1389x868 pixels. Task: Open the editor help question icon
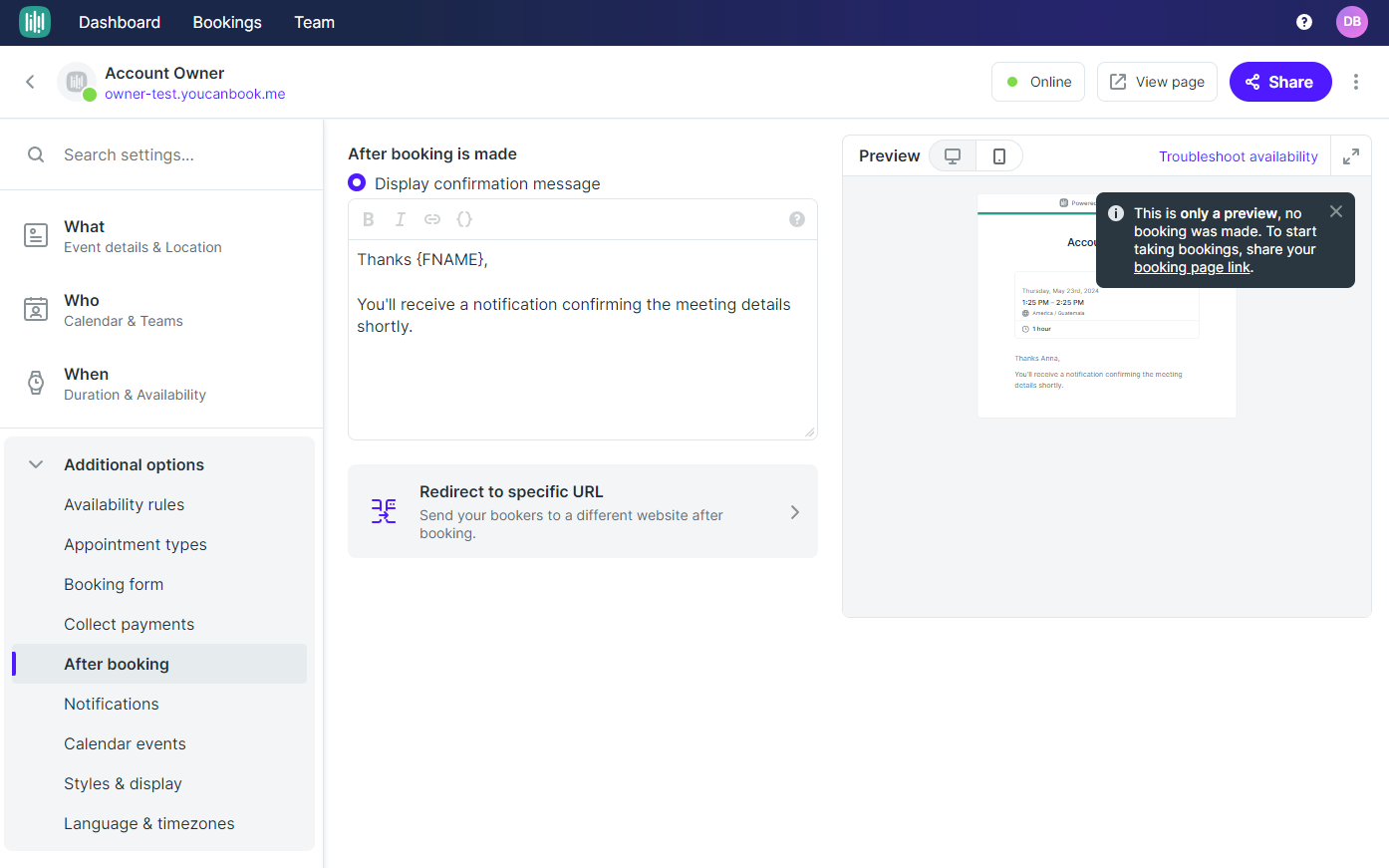(797, 219)
